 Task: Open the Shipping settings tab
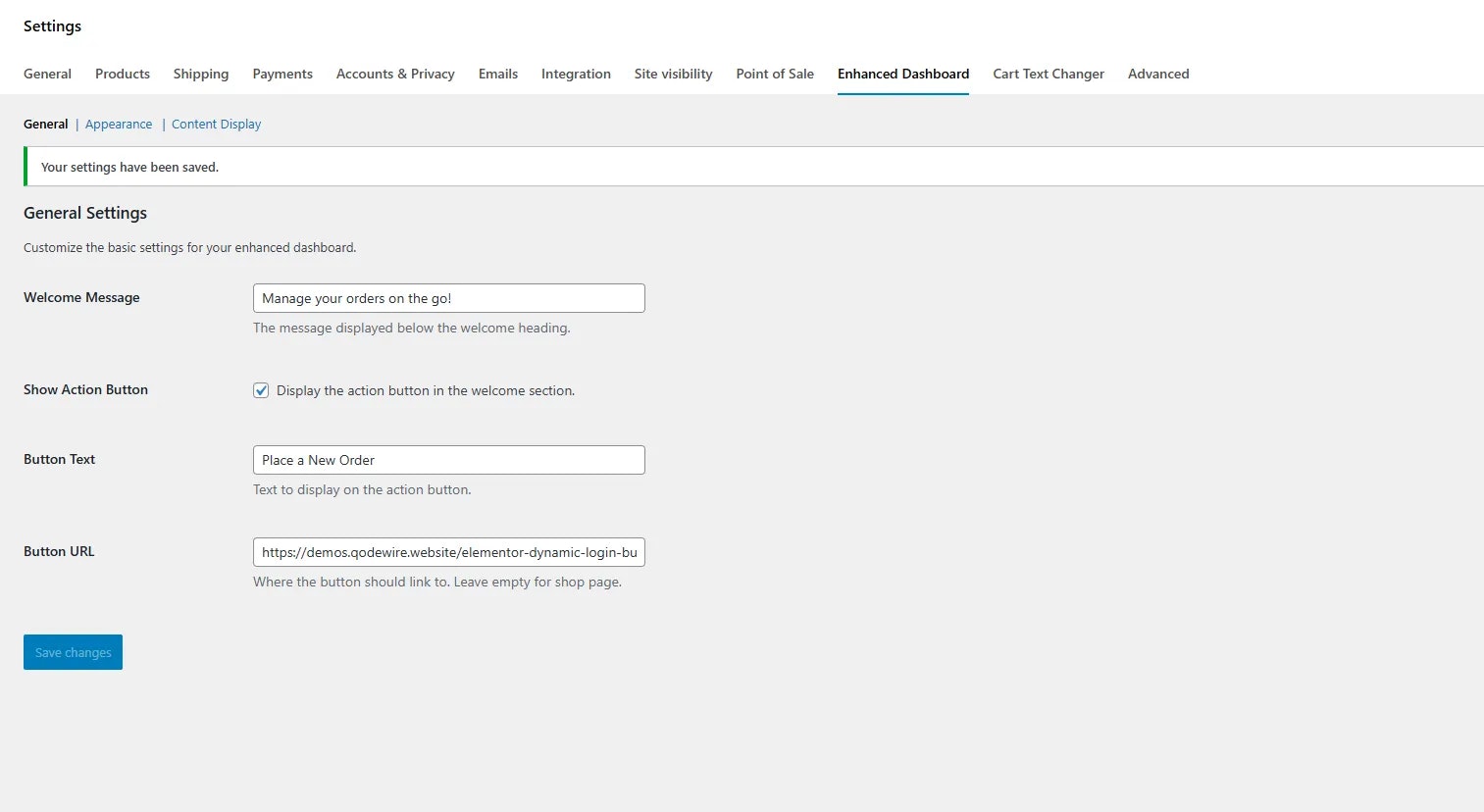(200, 74)
